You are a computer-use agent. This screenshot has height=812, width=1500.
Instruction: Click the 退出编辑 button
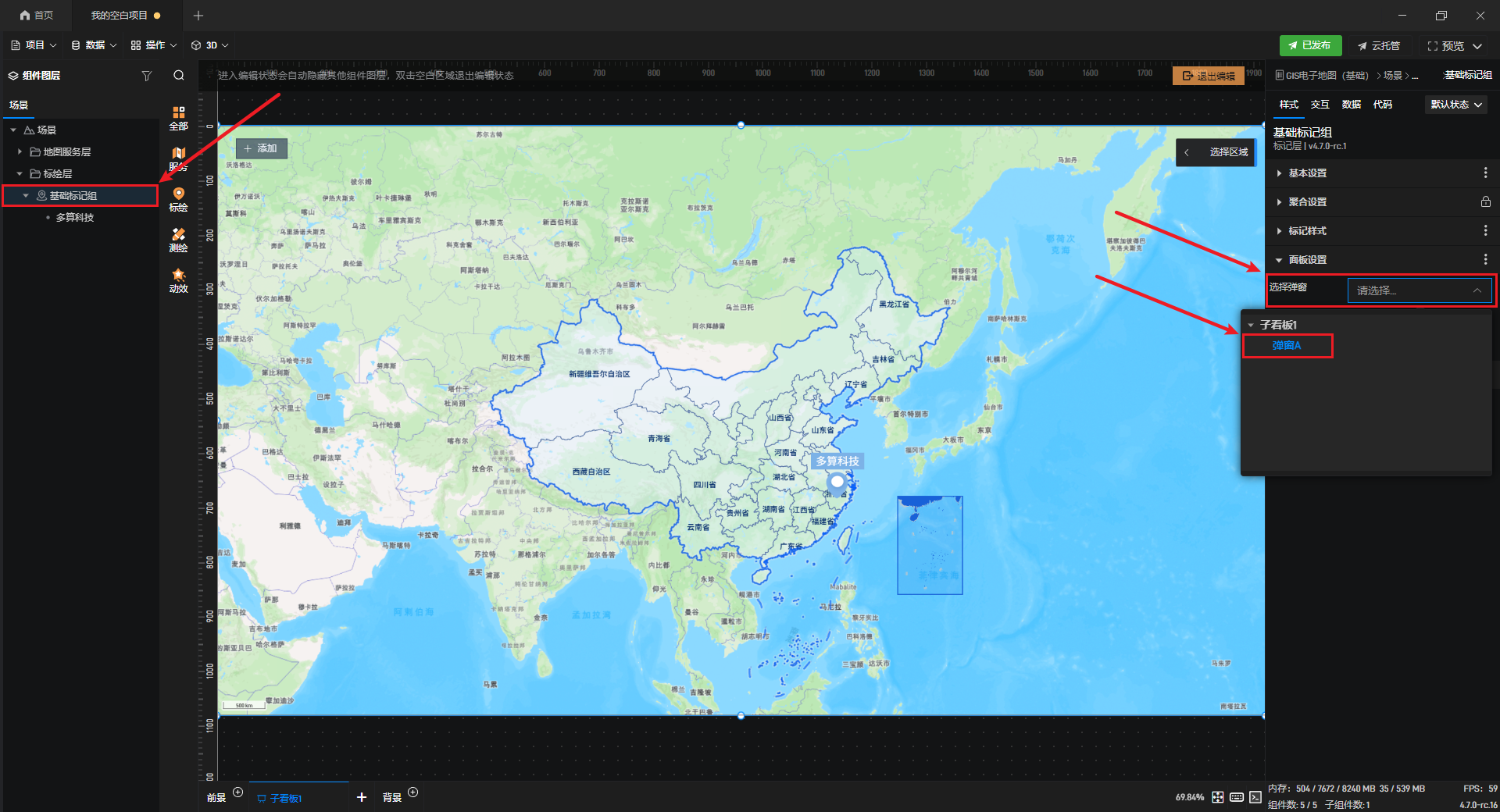pos(1208,76)
